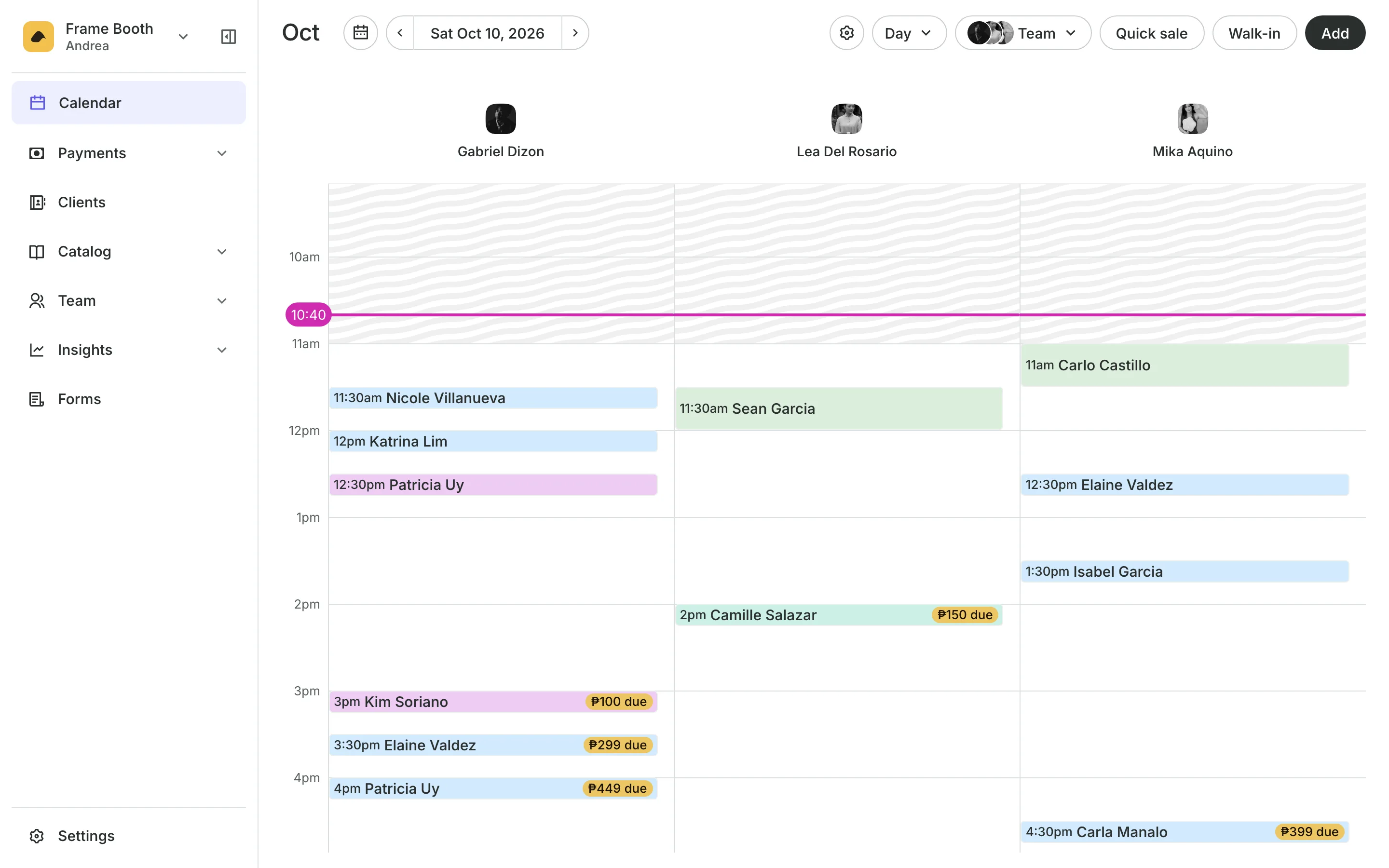Click the Add button

pos(1335,33)
